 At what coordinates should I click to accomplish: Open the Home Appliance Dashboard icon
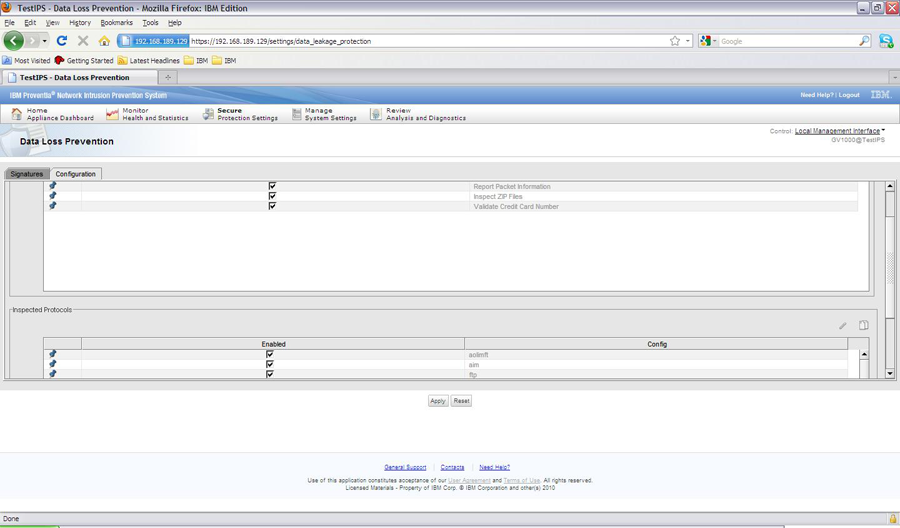point(17,114)
